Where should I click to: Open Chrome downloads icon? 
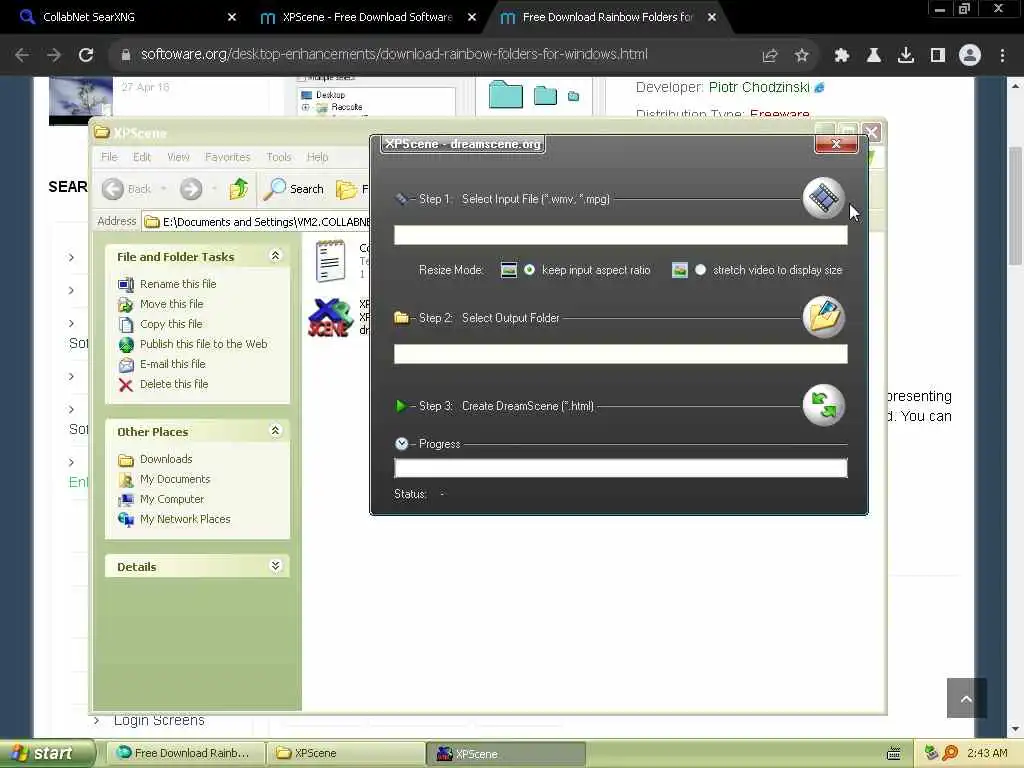[x=906, y=55]
